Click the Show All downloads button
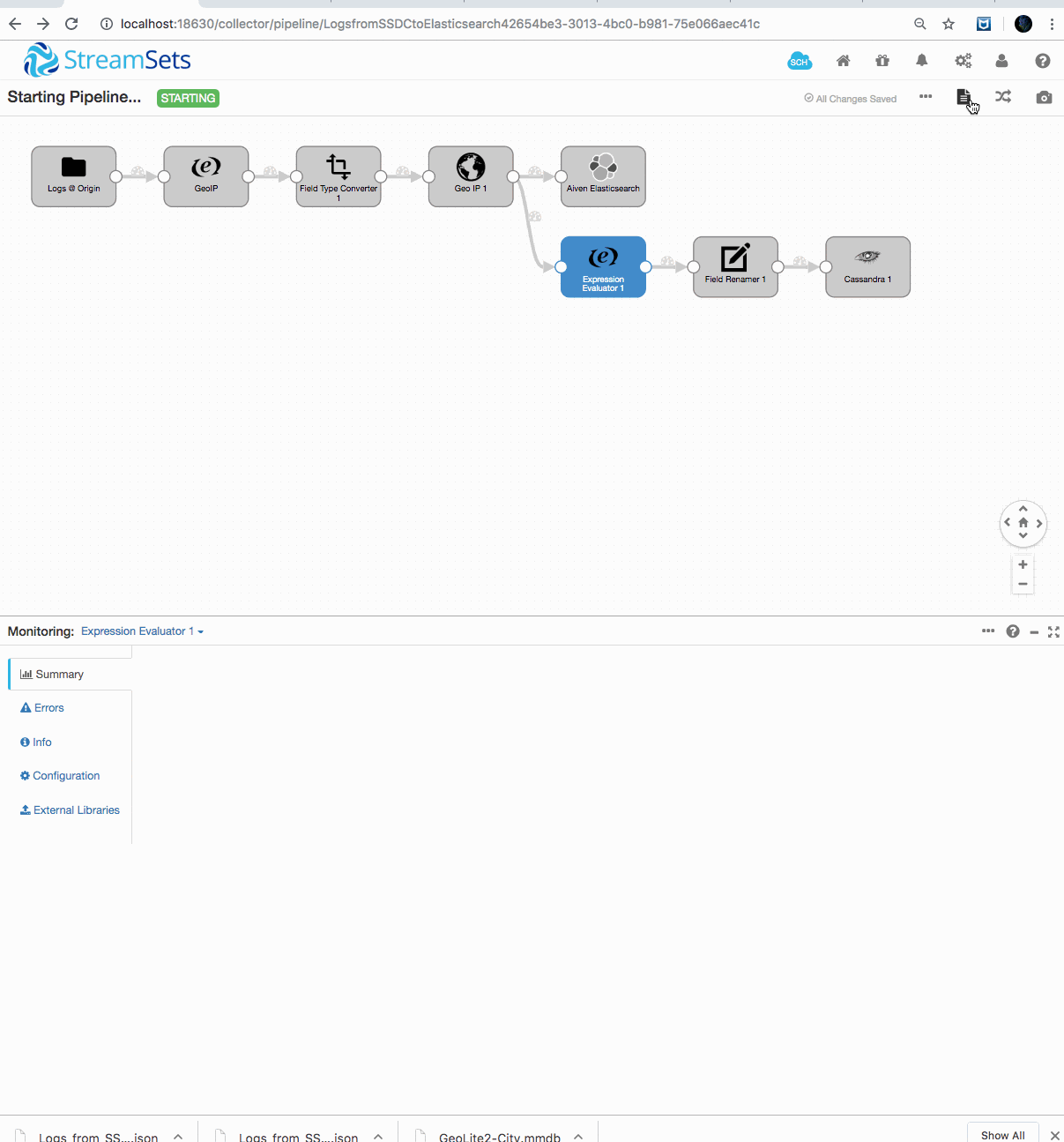The width and height of the screenshot is (1064, 1142). [x=1001, y=1135]
